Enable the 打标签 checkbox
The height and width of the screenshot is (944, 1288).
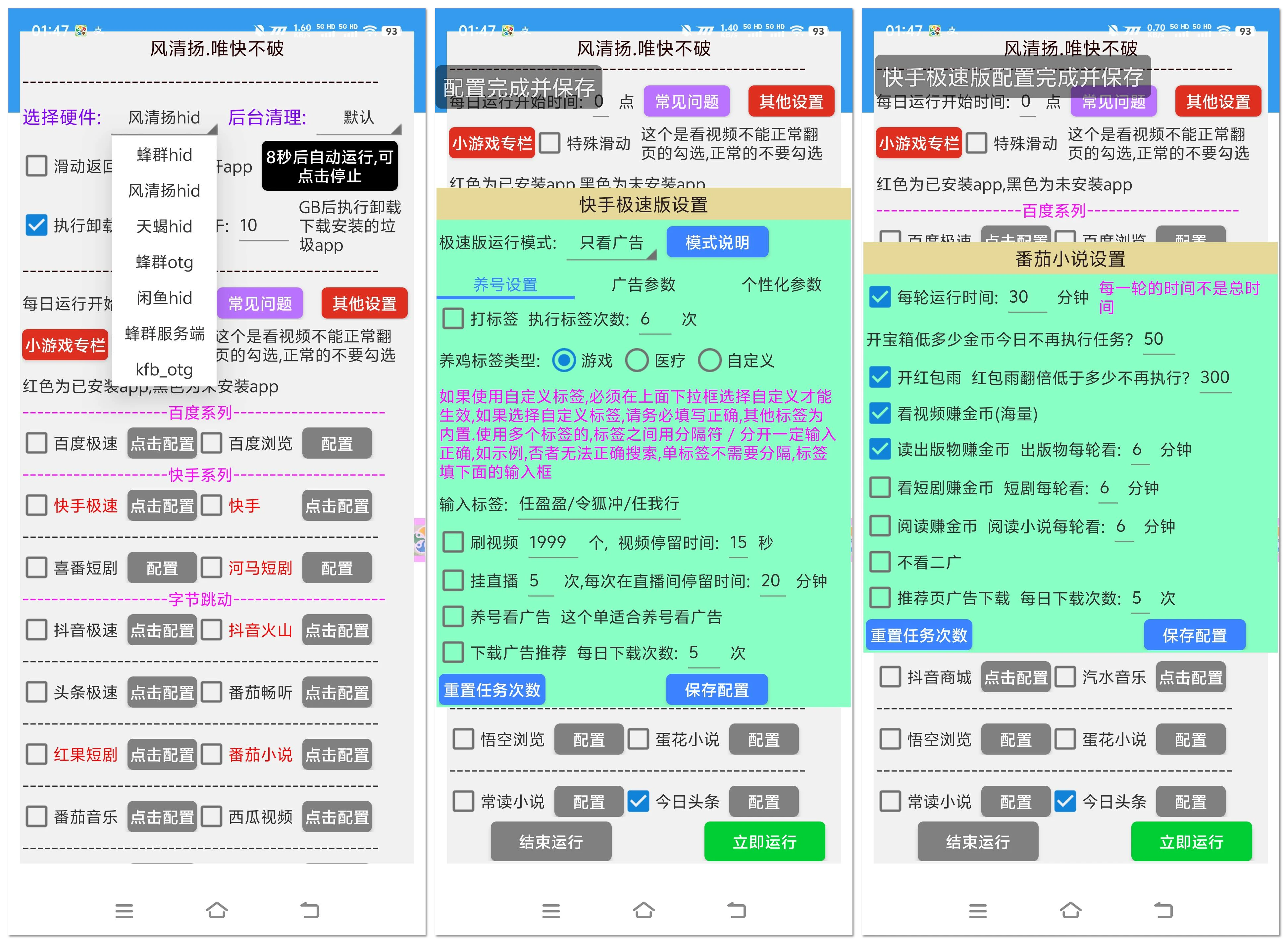[453, 319]
